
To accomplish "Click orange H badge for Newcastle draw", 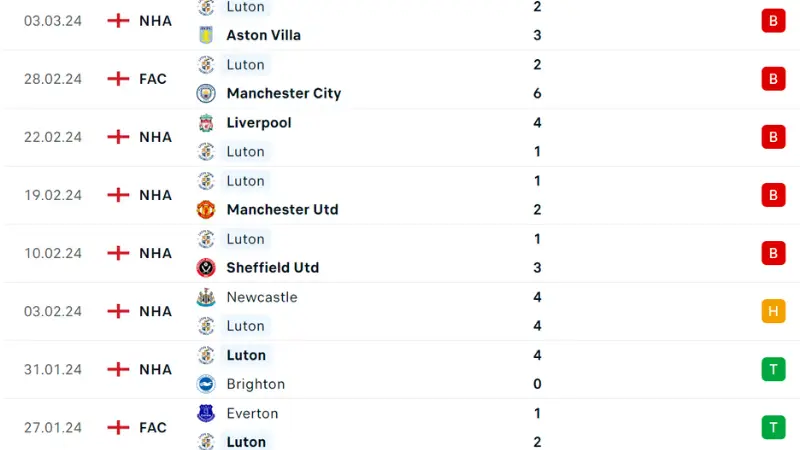I will (x=773, y=311).
